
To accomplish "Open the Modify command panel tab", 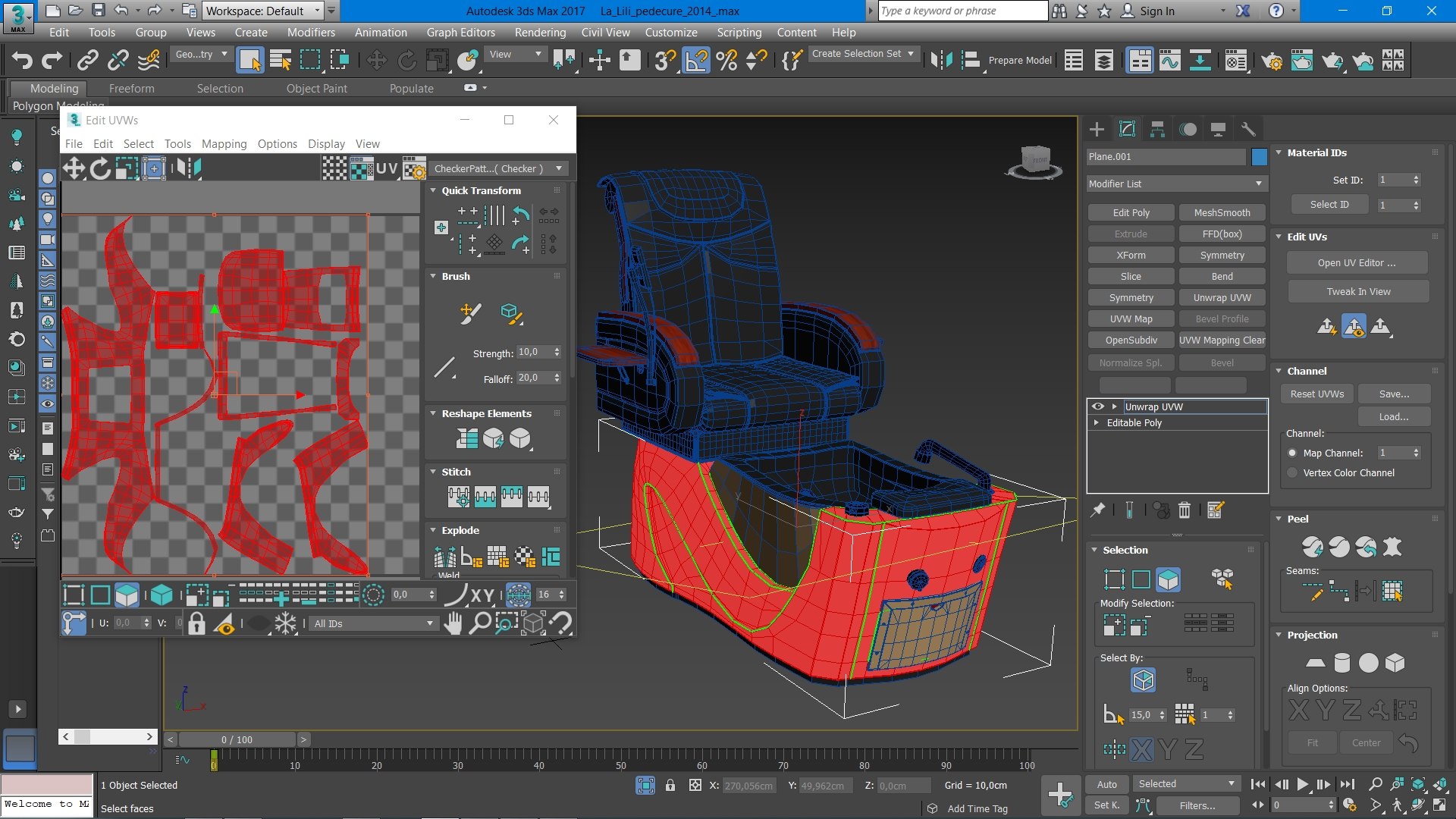I will tap(1127, 129).
